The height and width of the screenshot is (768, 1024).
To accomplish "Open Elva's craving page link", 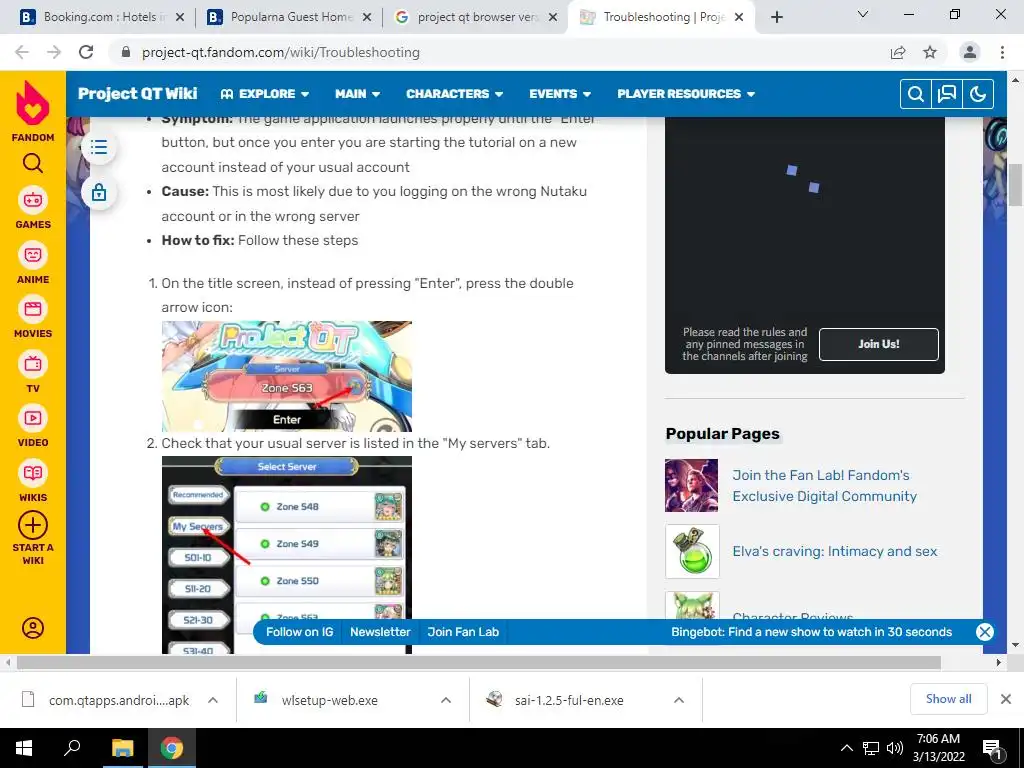I will pos(835,551).
